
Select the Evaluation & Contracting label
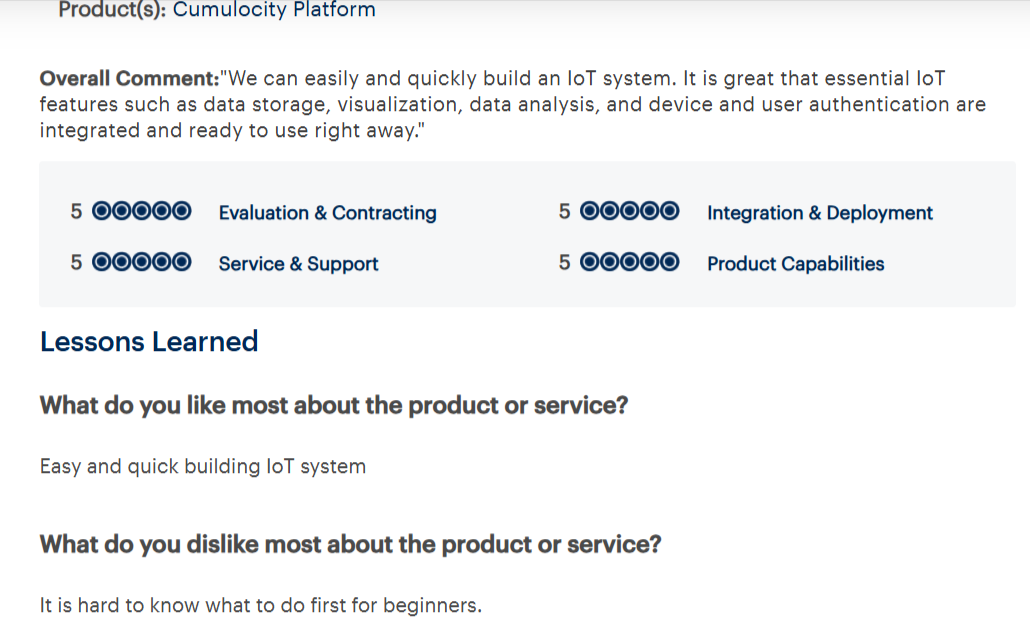(x=327, y=213)
